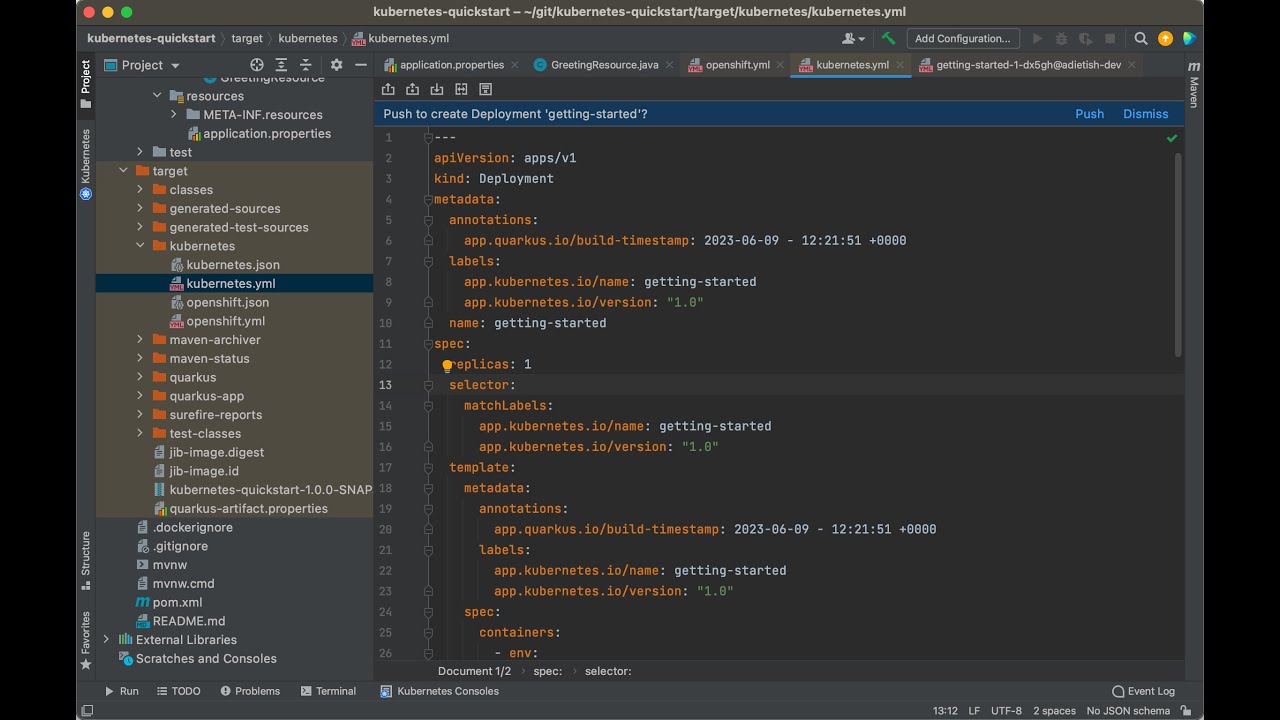The width and height of the screenshot is (1280, 720).
Task: Click first Kubernetes editor toolbar push icon
Action: tap(388, 90)
